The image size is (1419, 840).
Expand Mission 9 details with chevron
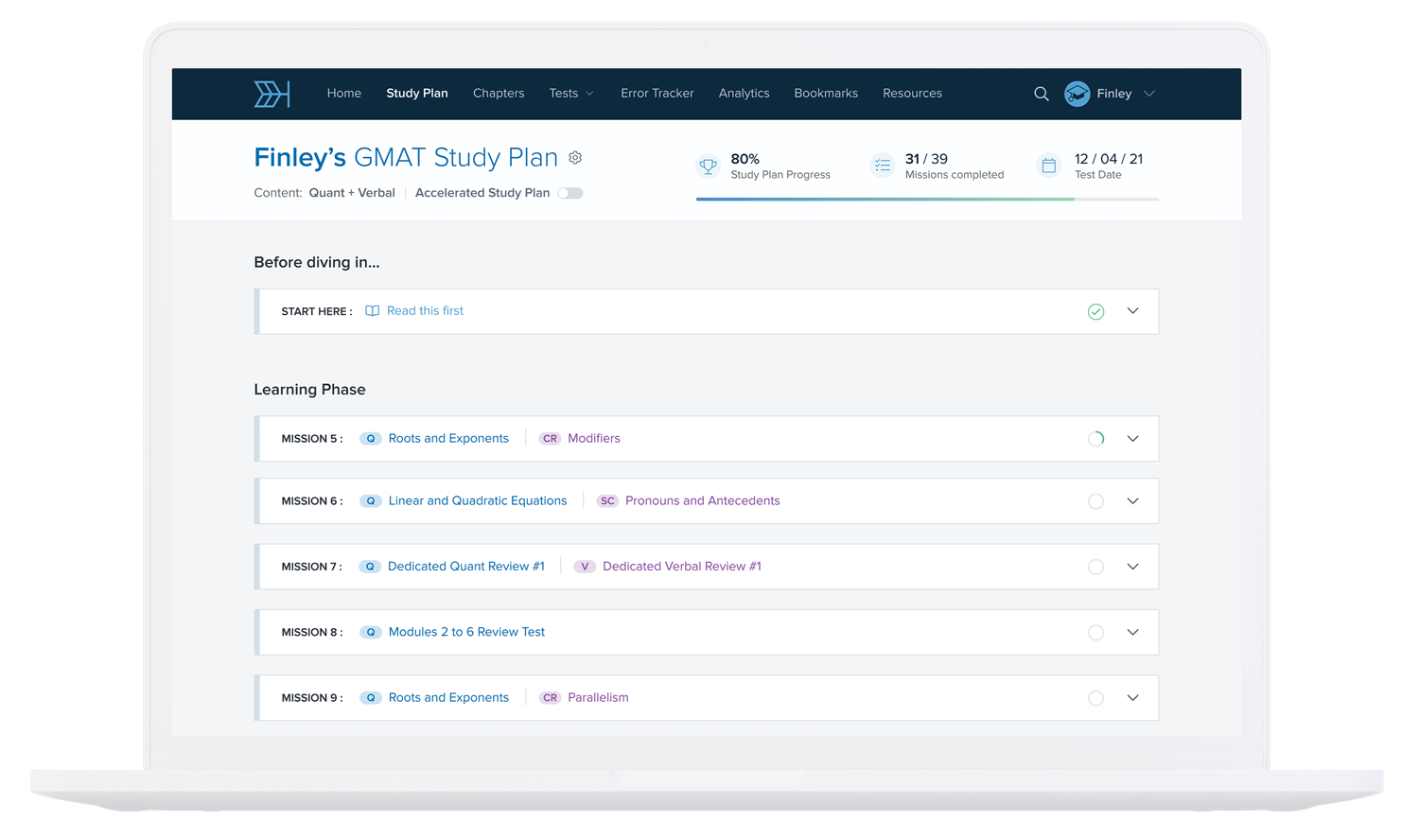[x=1132, y=698]
